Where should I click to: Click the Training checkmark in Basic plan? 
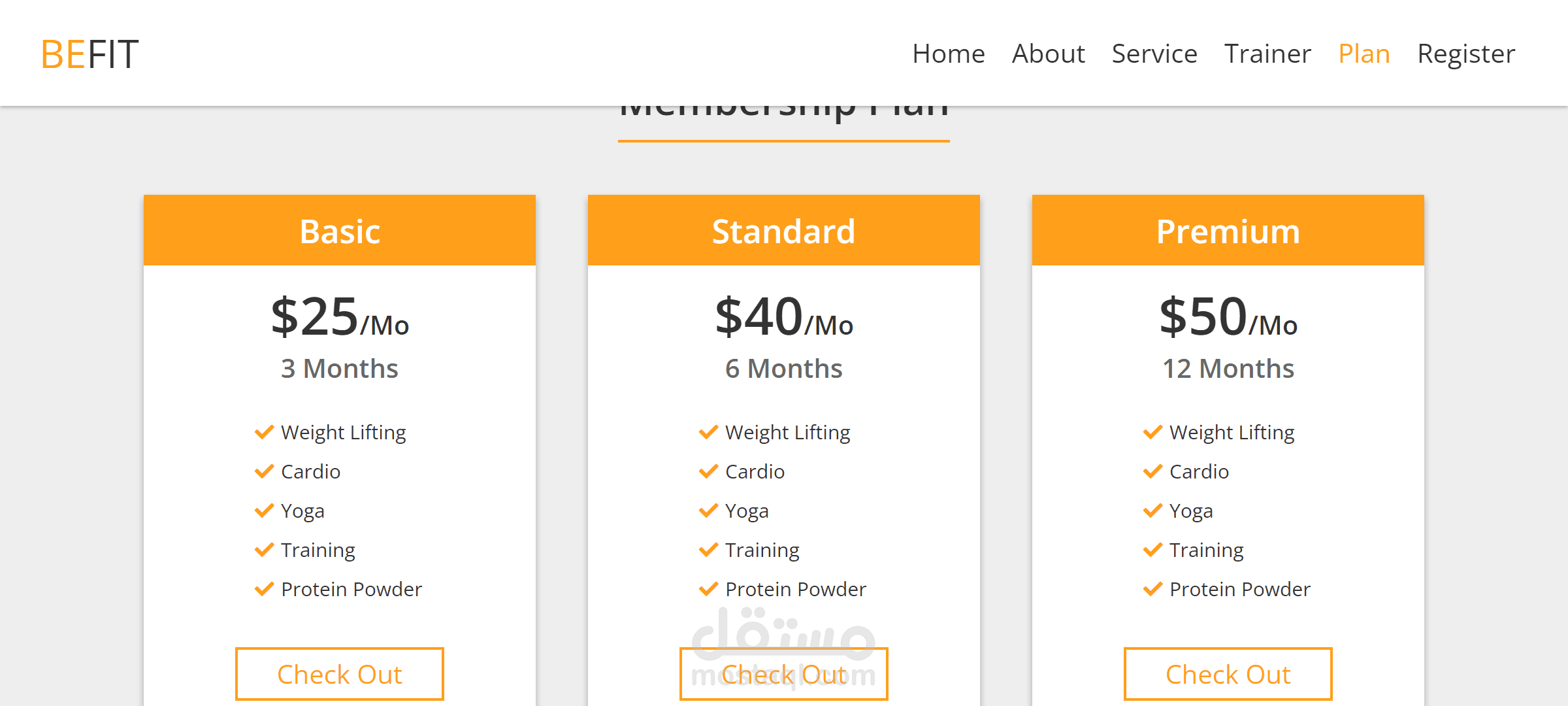coord(264,550)
